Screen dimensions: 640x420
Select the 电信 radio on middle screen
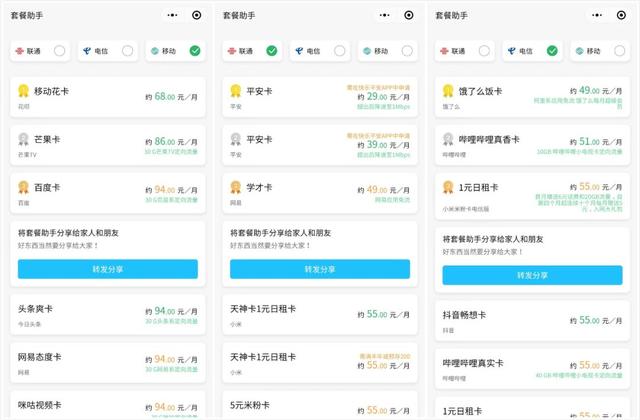pos(340,51)
